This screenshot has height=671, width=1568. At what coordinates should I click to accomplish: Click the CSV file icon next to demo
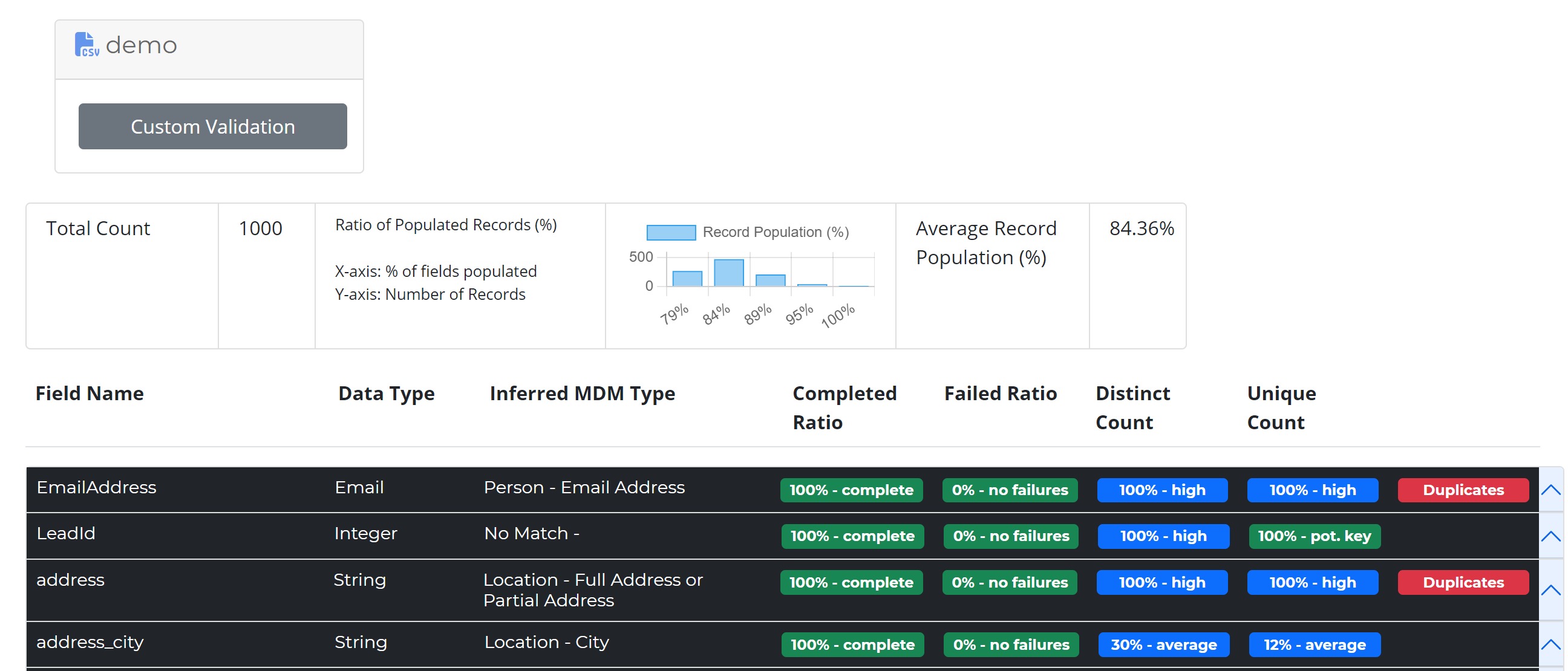[87, 44]
